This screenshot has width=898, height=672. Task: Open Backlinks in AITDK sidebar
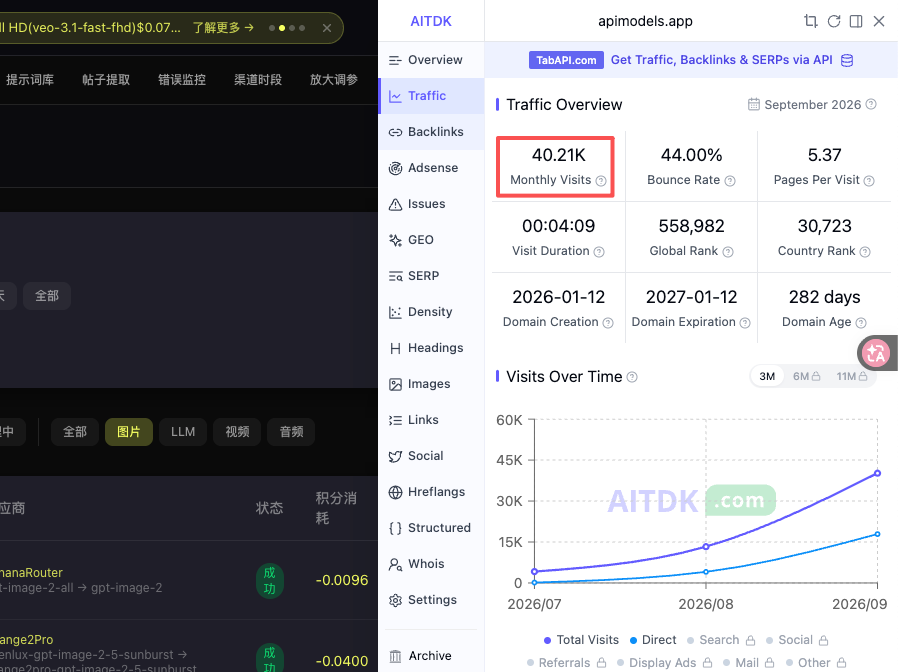(x=431, y=132)
